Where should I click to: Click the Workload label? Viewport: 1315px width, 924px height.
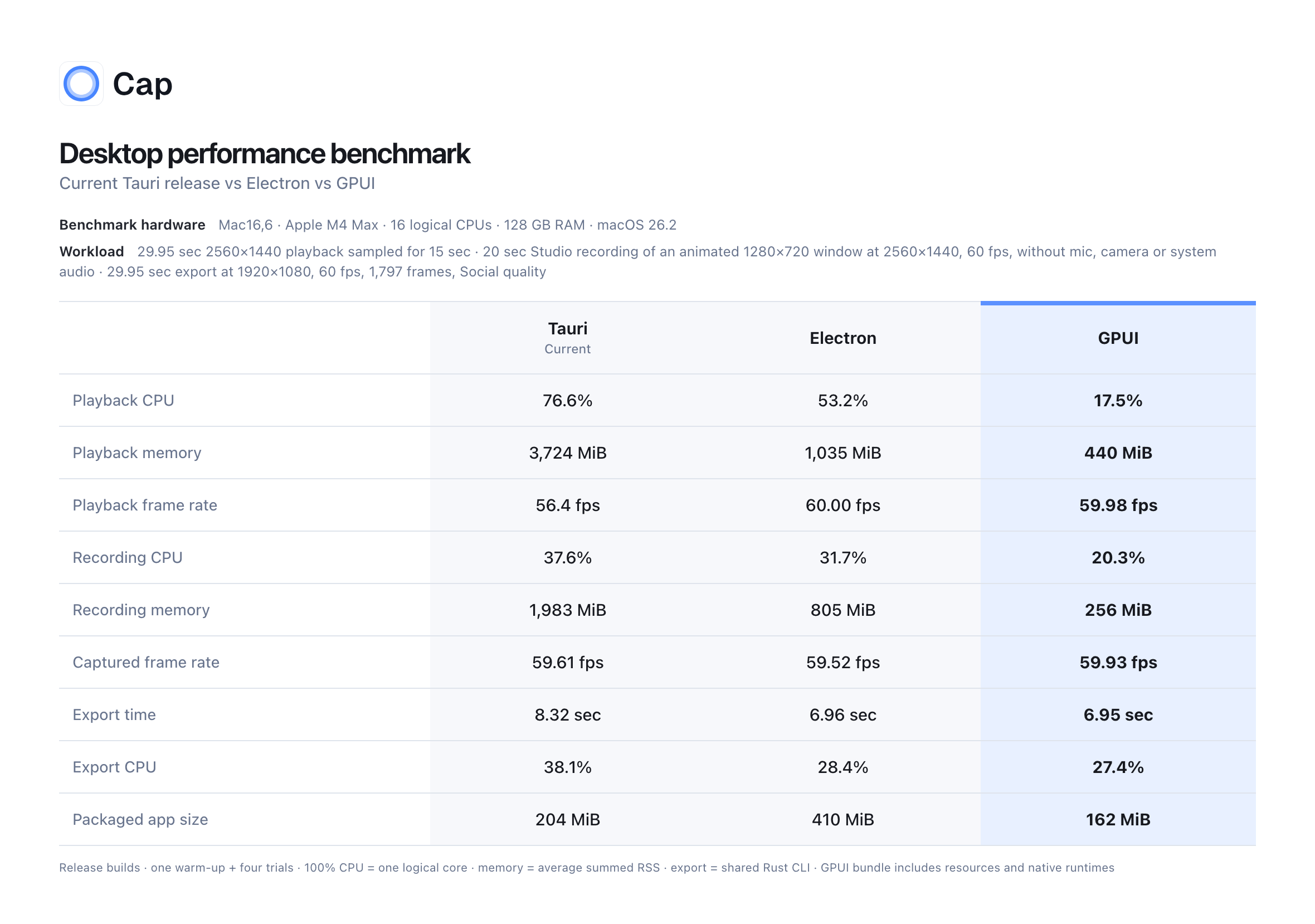click(x=91, y=251)
